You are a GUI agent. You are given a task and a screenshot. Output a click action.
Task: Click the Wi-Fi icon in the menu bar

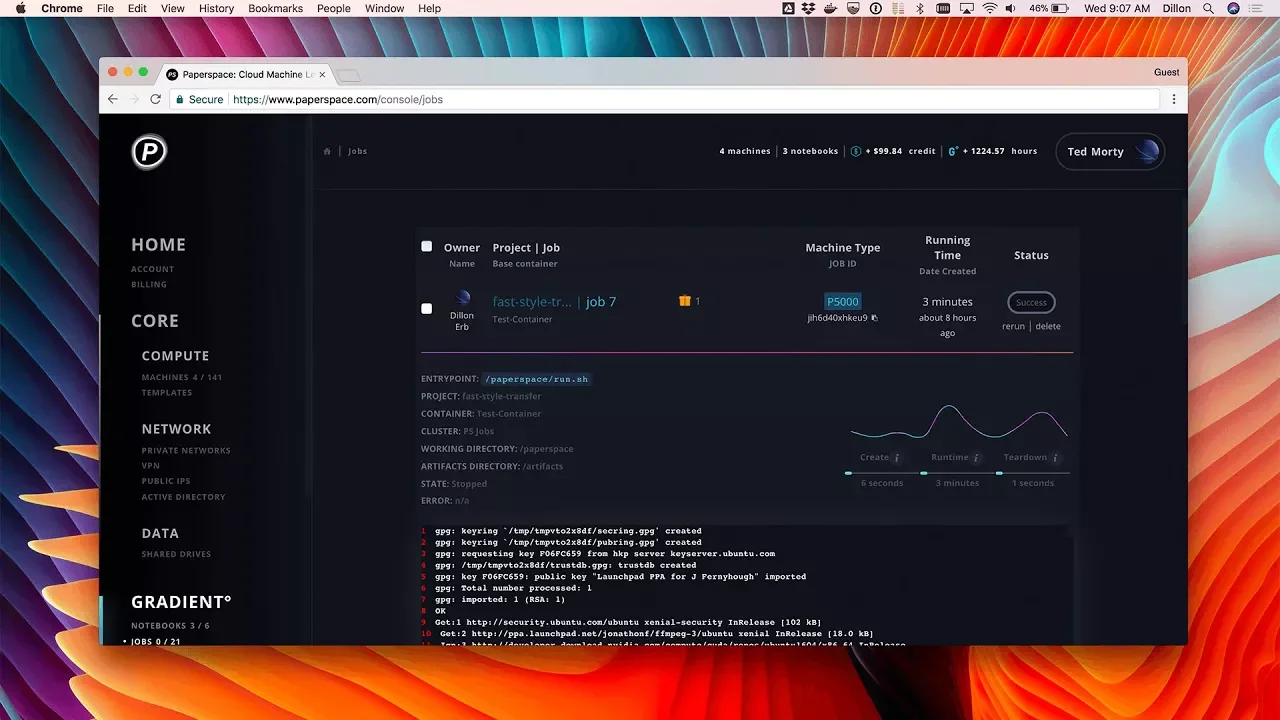990,8
